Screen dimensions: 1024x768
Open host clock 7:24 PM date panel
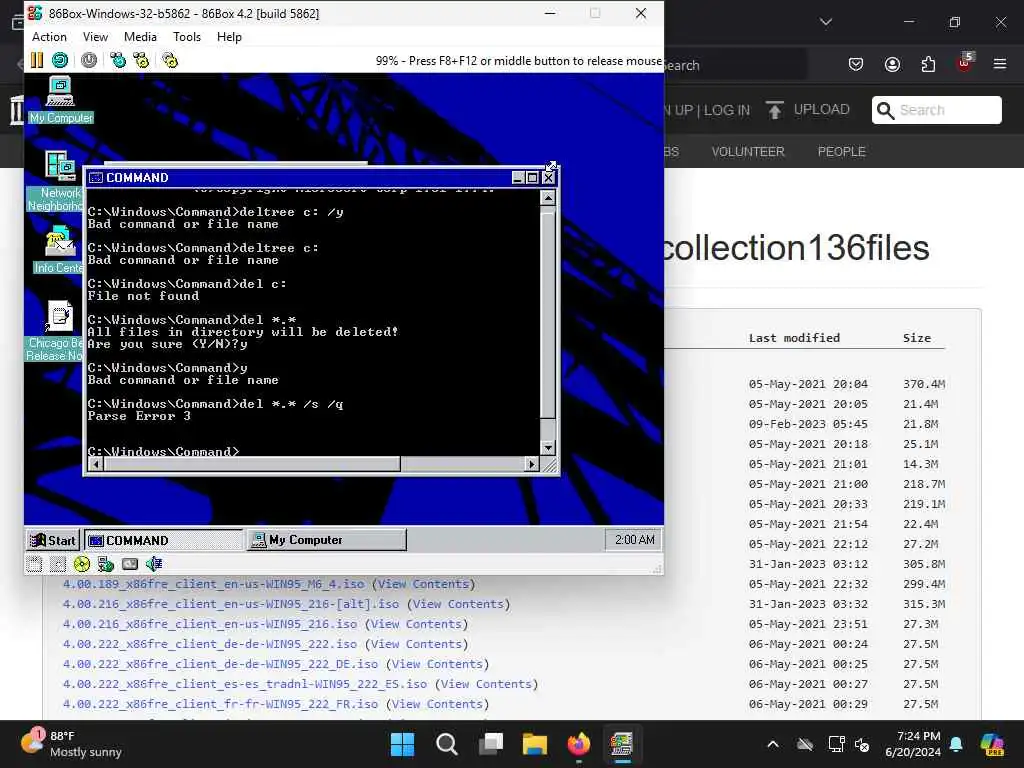913,744
